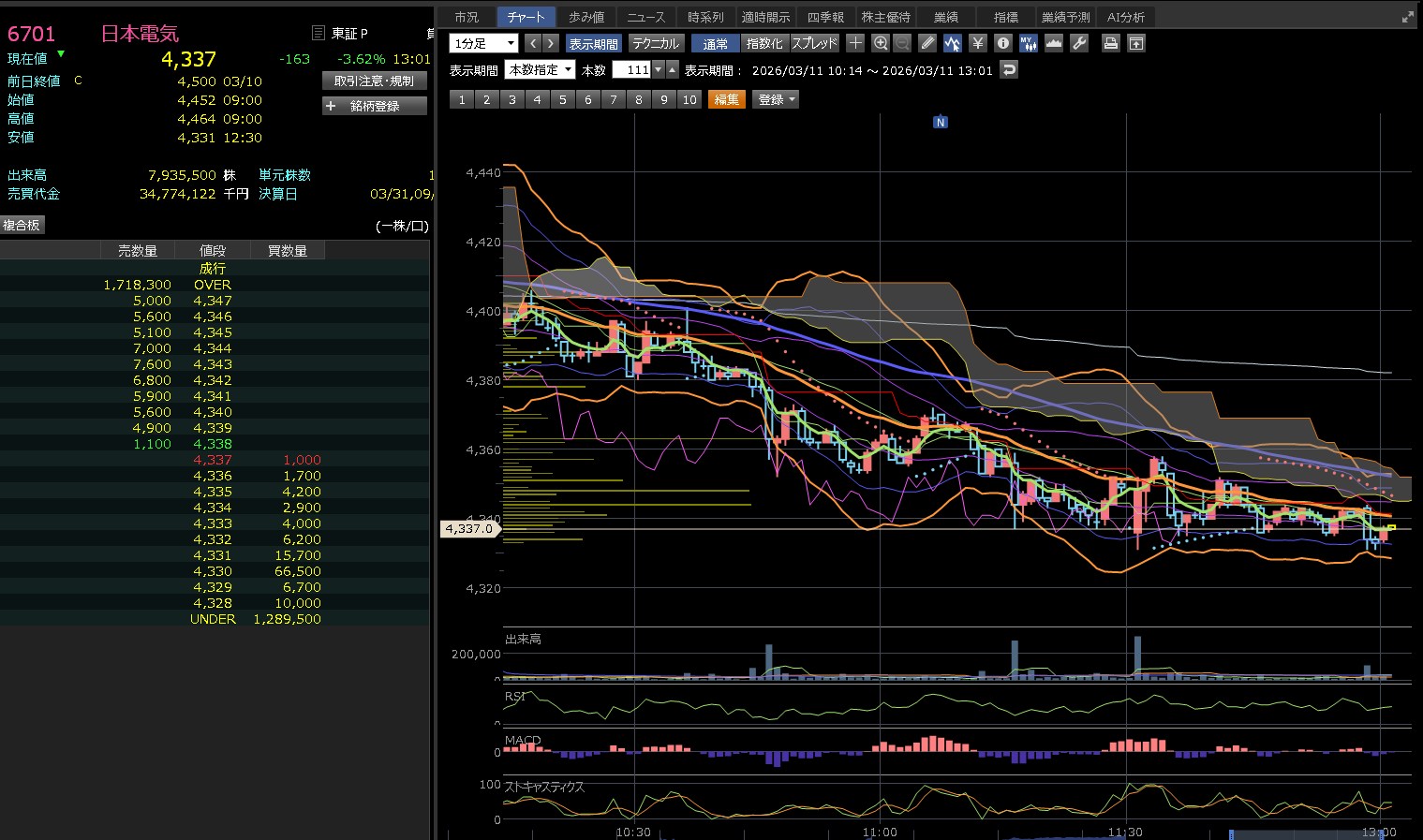Click the 本数 bar count input field
1423x840 pixels.
(631, 70)
